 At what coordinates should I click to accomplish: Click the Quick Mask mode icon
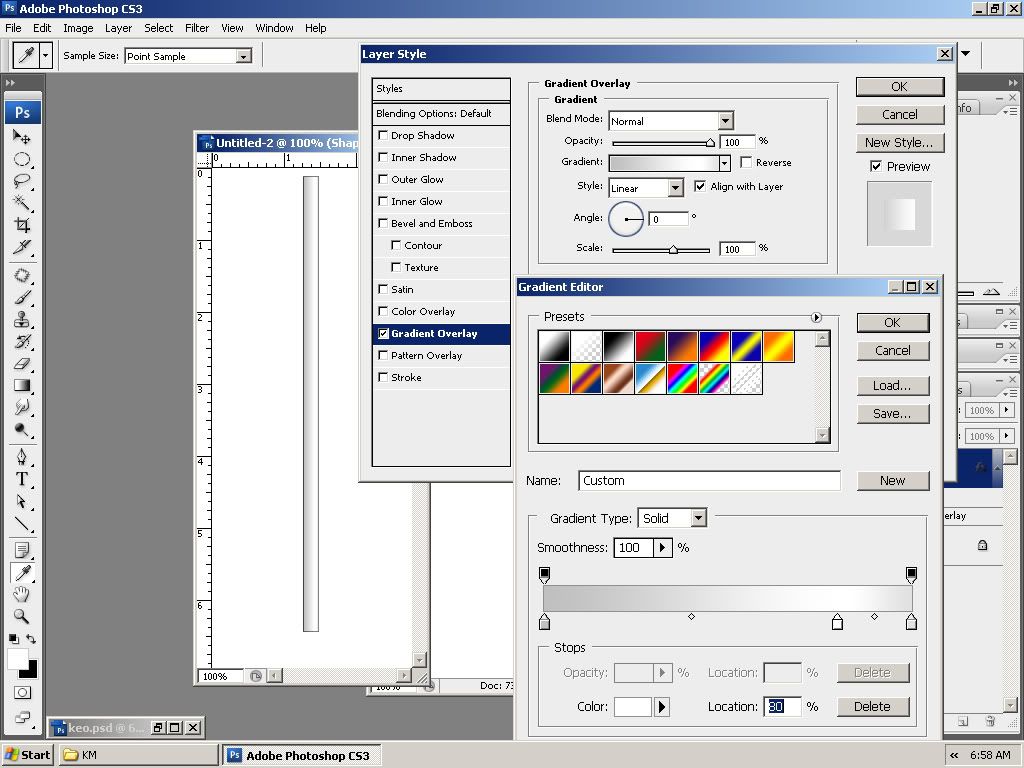tap(22, 692)
